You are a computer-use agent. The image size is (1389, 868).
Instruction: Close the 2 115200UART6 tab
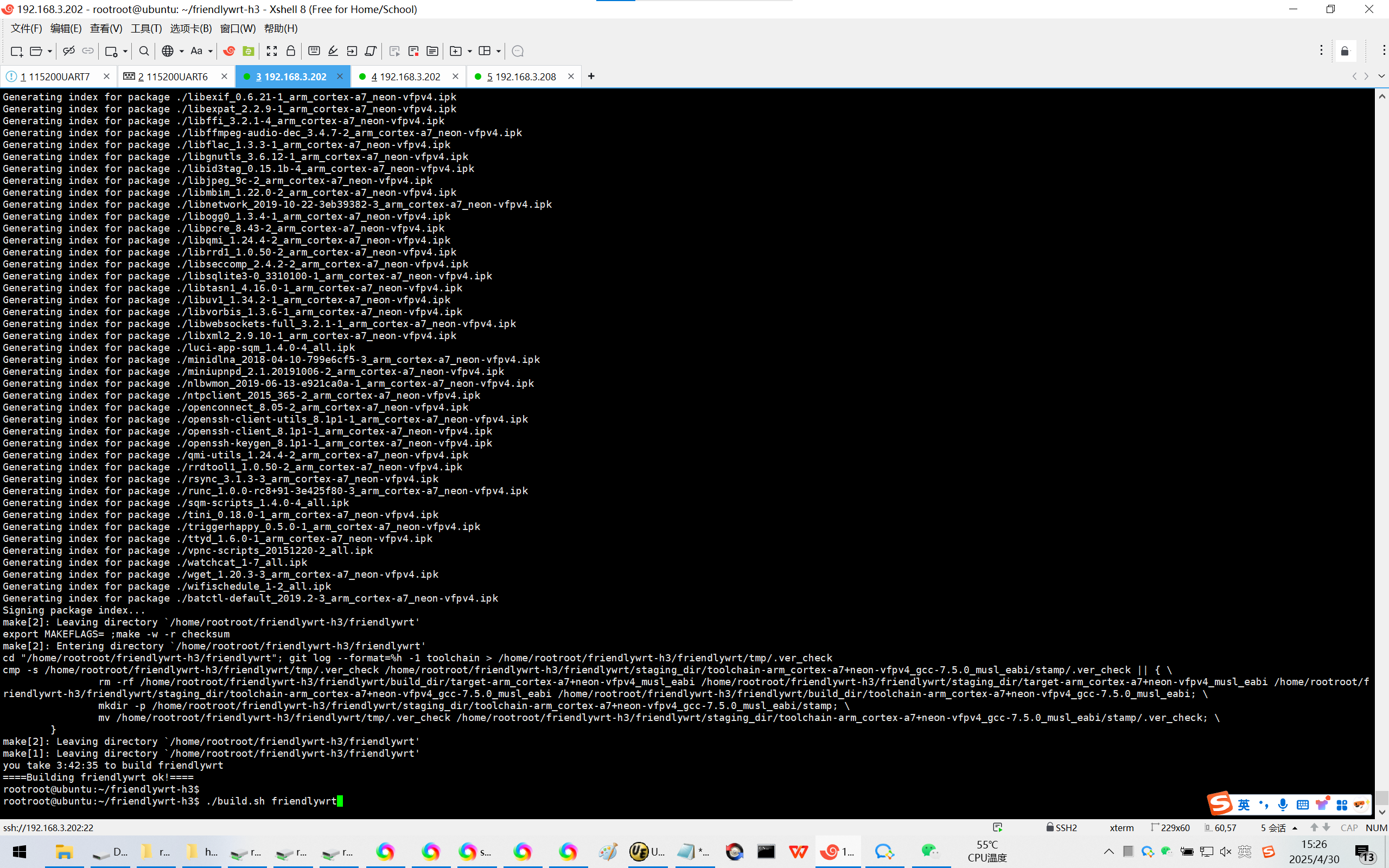click(x=225, y=76)
